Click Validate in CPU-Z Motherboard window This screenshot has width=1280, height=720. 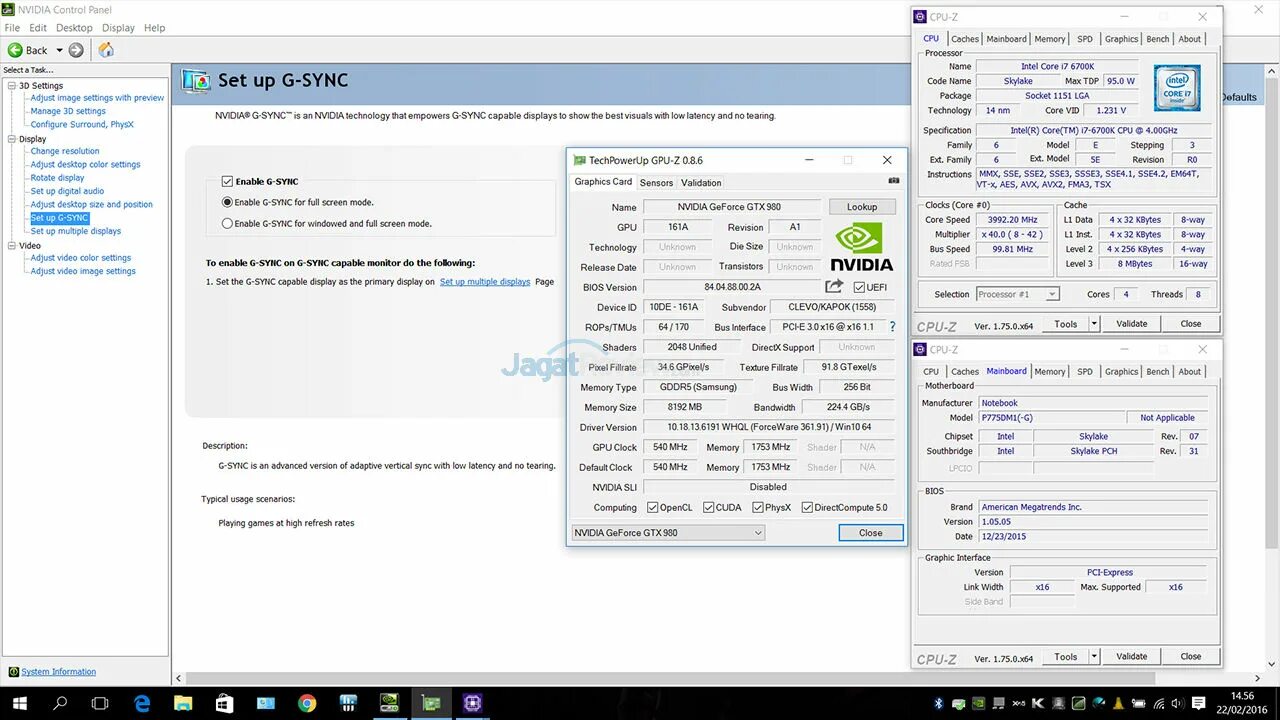(x=1132, y=657)
